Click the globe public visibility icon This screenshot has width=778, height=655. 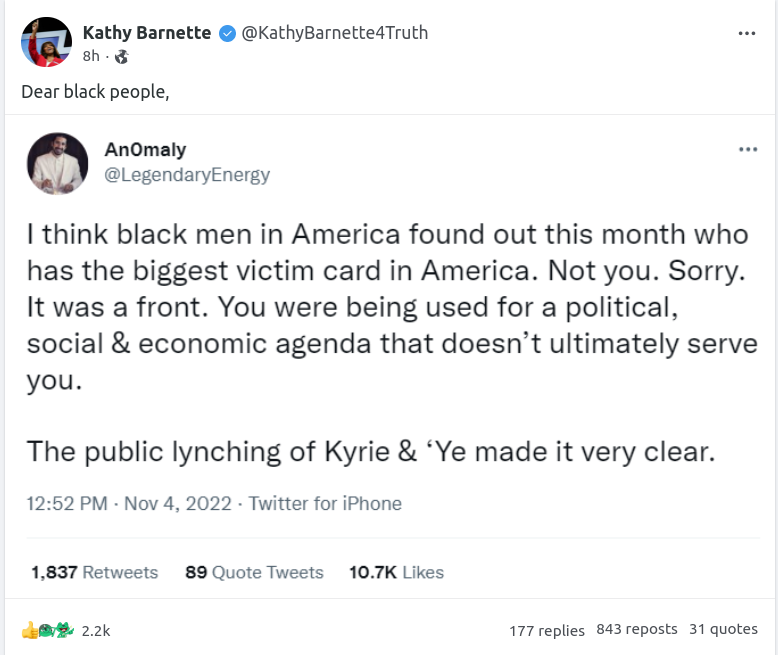coord(122,57)
